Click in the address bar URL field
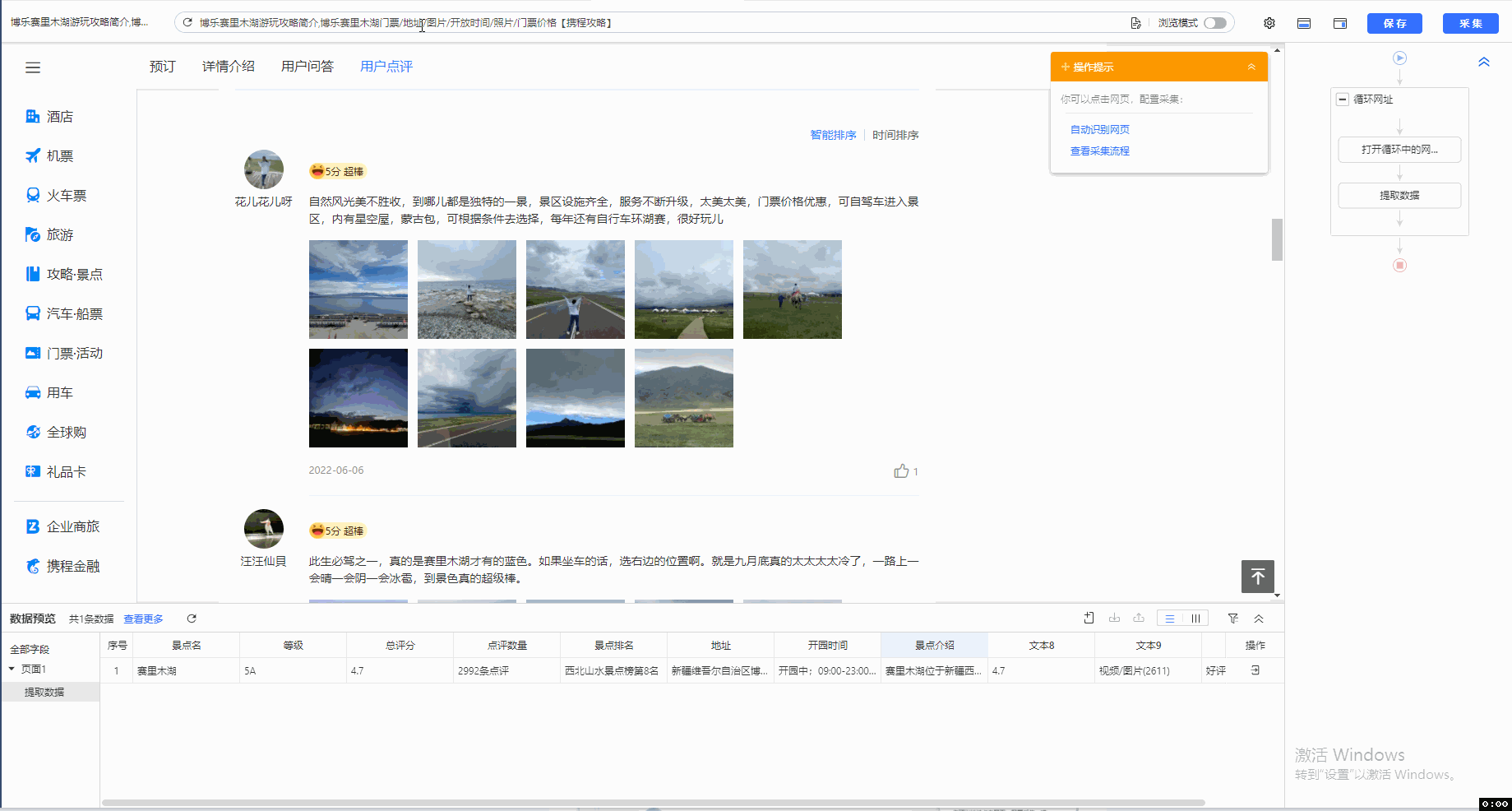Screen dimensions: 1512x811 pyautogui.click(x=650, y=23)
